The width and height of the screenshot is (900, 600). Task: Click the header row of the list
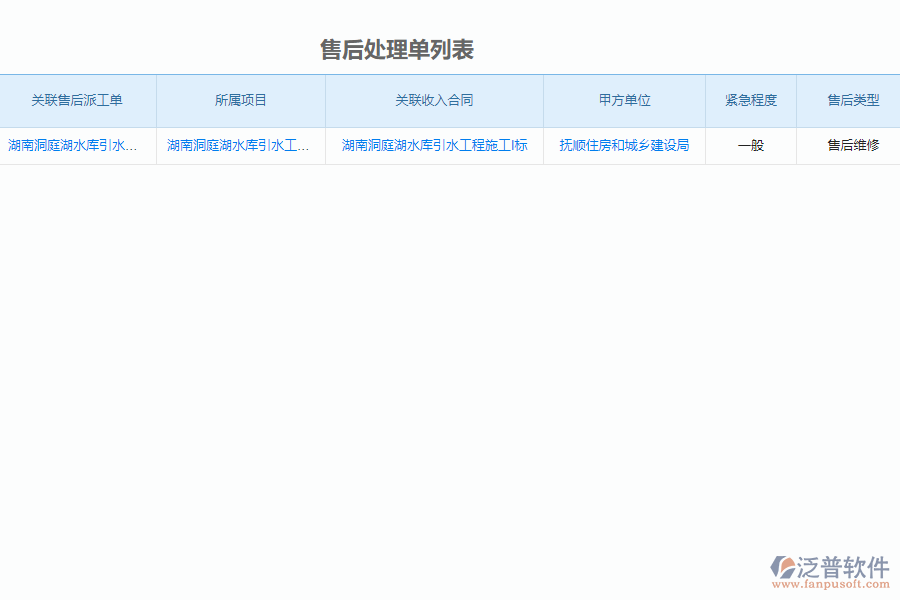(x=450, y=100)
